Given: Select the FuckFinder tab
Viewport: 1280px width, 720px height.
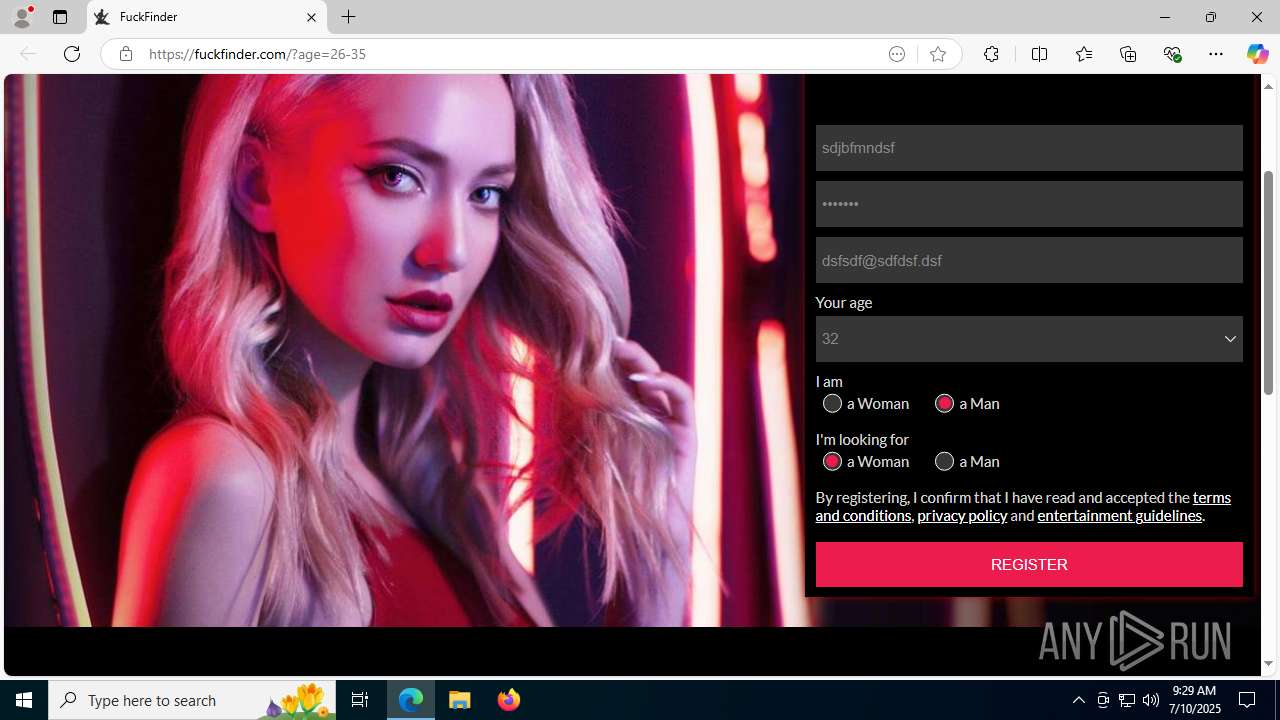Looking at the screenshot, I should tap(207, 17).
